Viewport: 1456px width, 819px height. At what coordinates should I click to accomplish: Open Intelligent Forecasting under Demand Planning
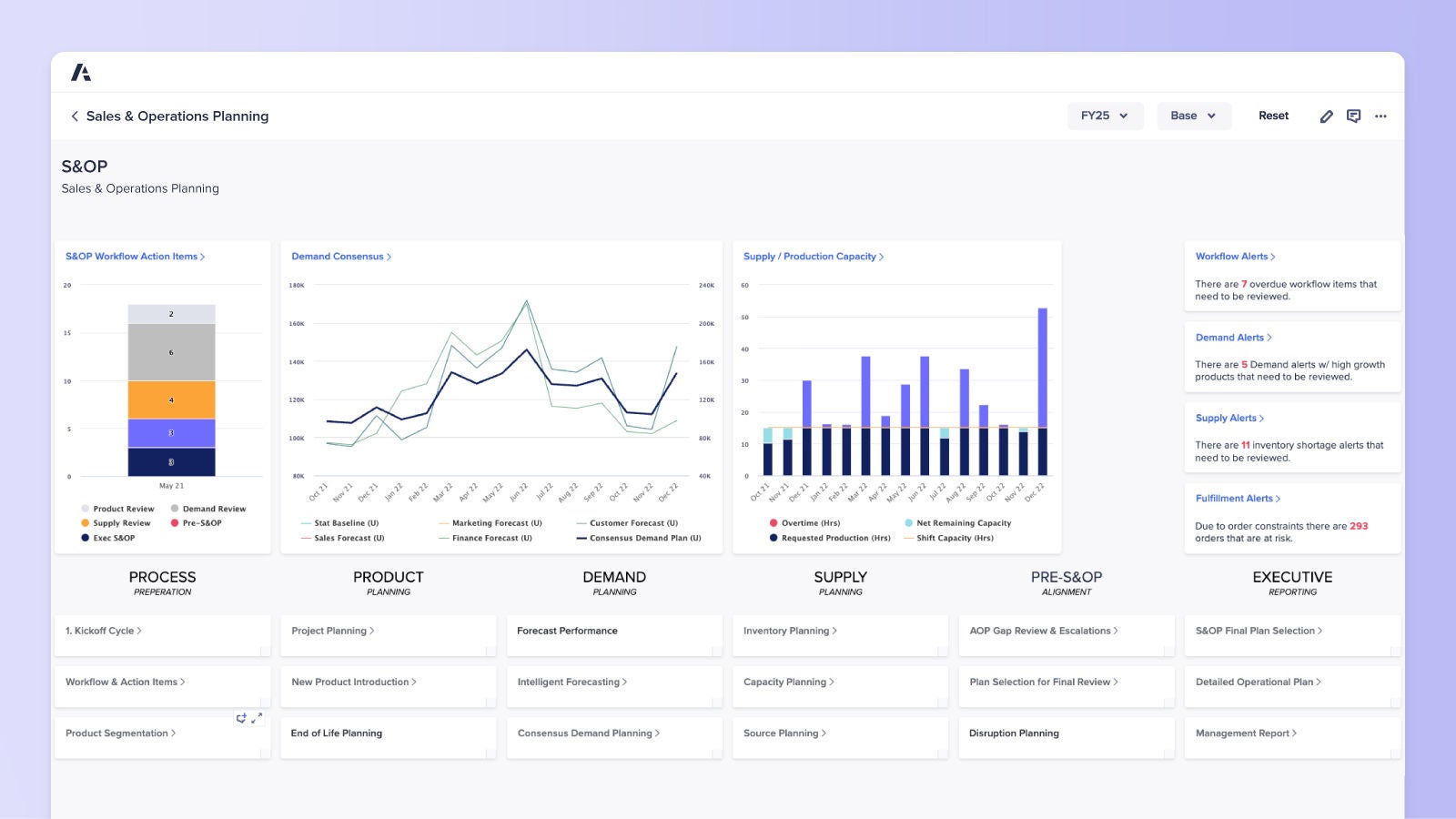pyautogui.click(x=571, y=682)
